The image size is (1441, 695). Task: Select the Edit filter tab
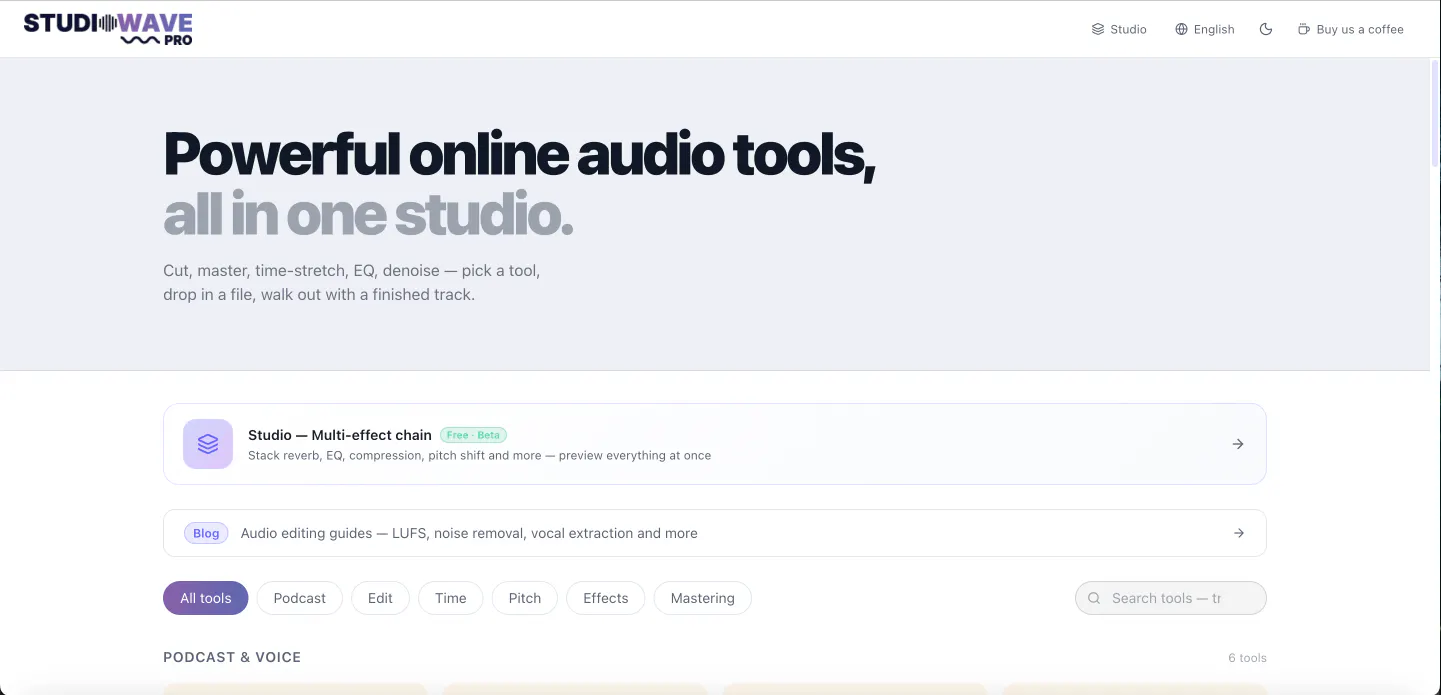tap(380, 598)
